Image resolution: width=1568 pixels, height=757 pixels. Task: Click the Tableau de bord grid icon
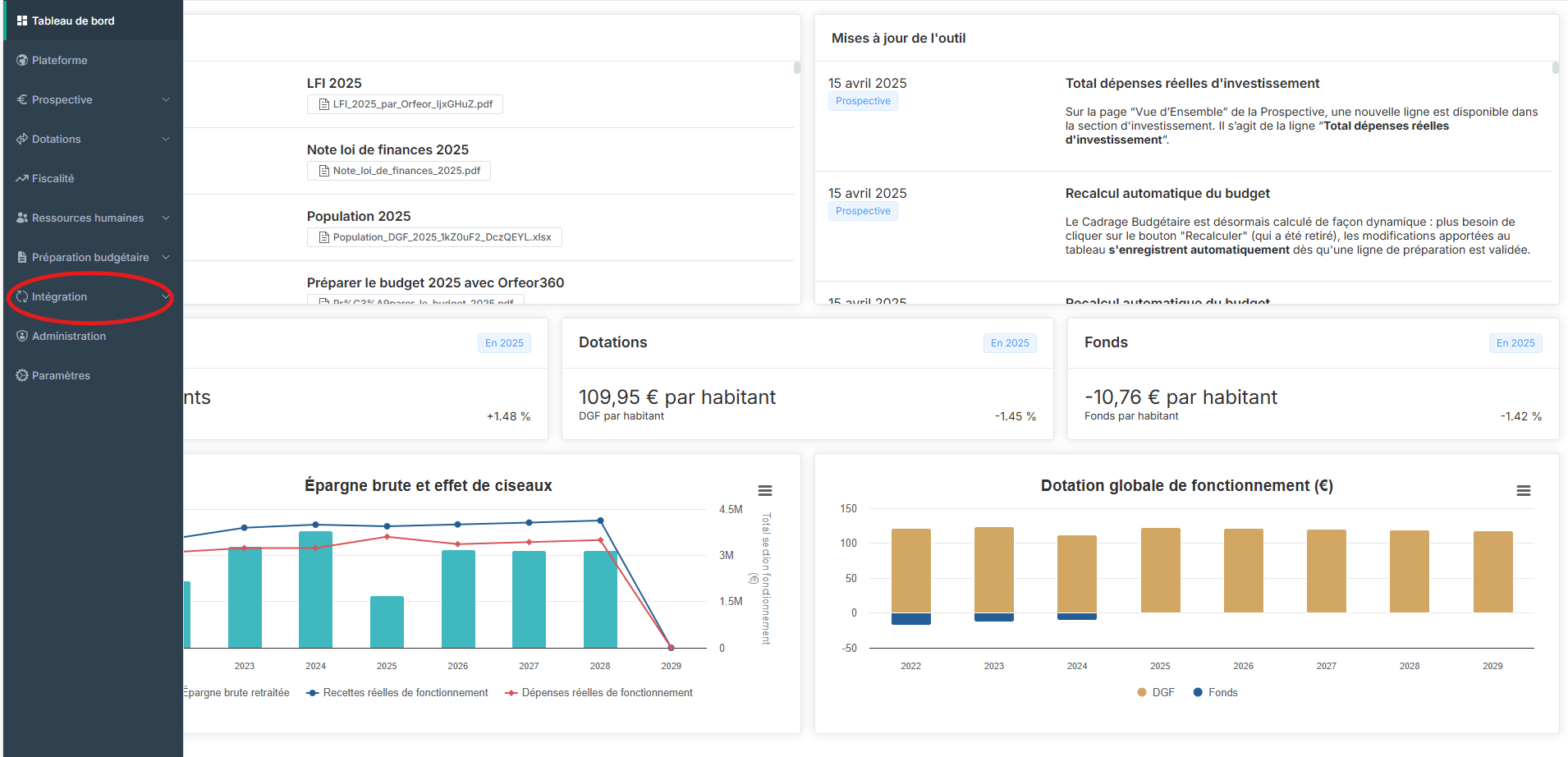(22, 21)
